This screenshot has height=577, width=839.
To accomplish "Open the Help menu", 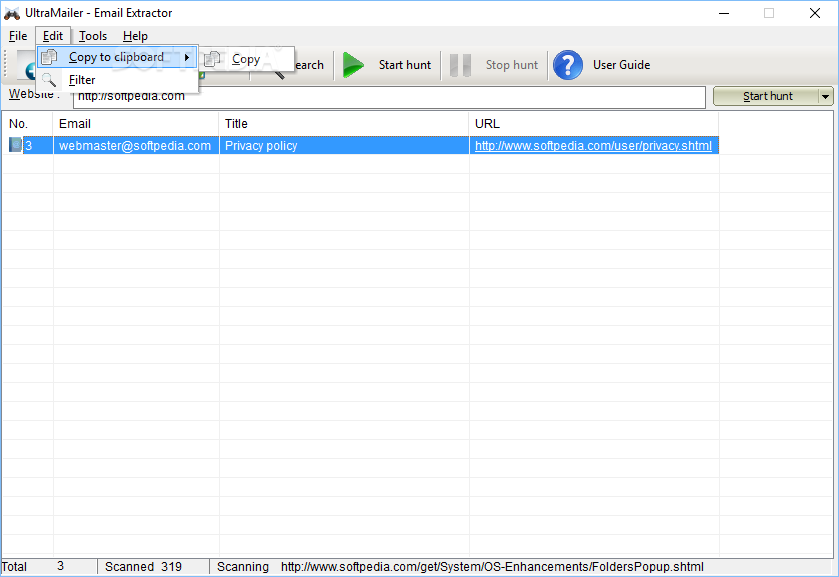I will coord(135,36).
